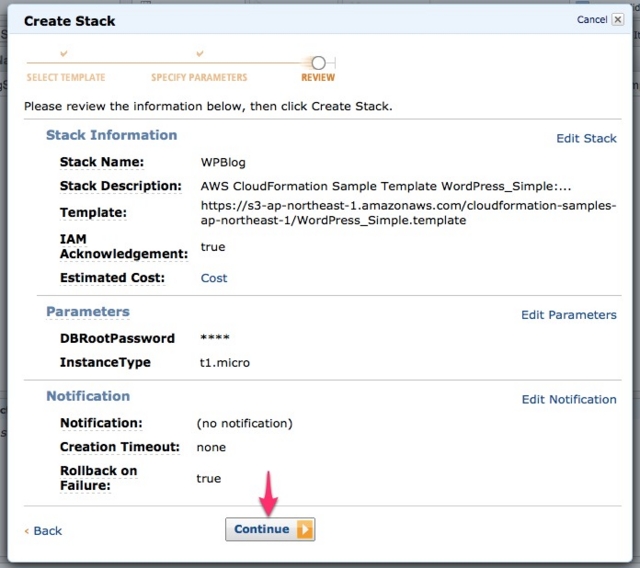
Task: Select the Select Template wizard step
Action: coord(66,77)
